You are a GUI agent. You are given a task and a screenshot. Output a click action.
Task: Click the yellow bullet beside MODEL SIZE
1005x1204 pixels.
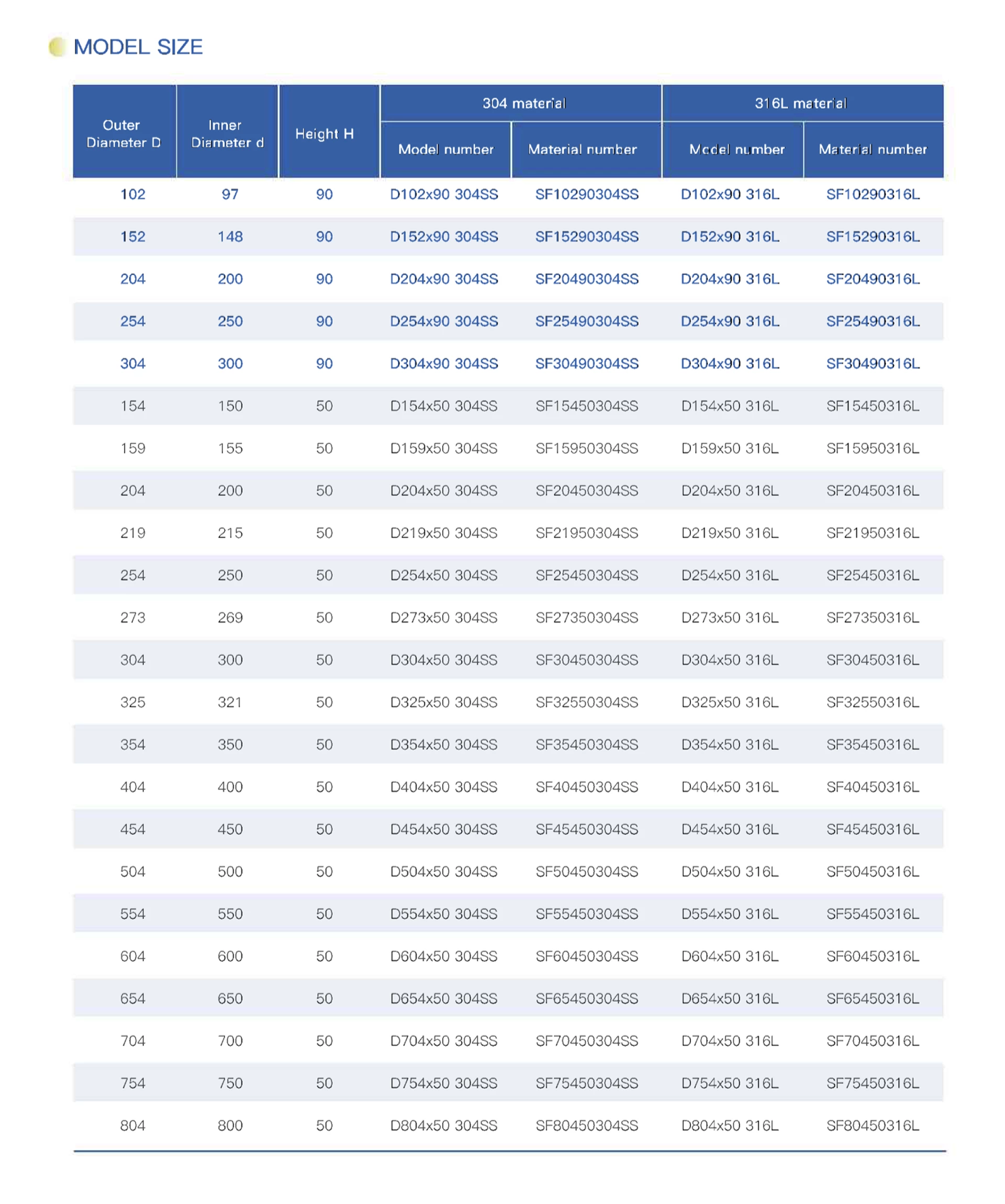click(x=56, y=47)
